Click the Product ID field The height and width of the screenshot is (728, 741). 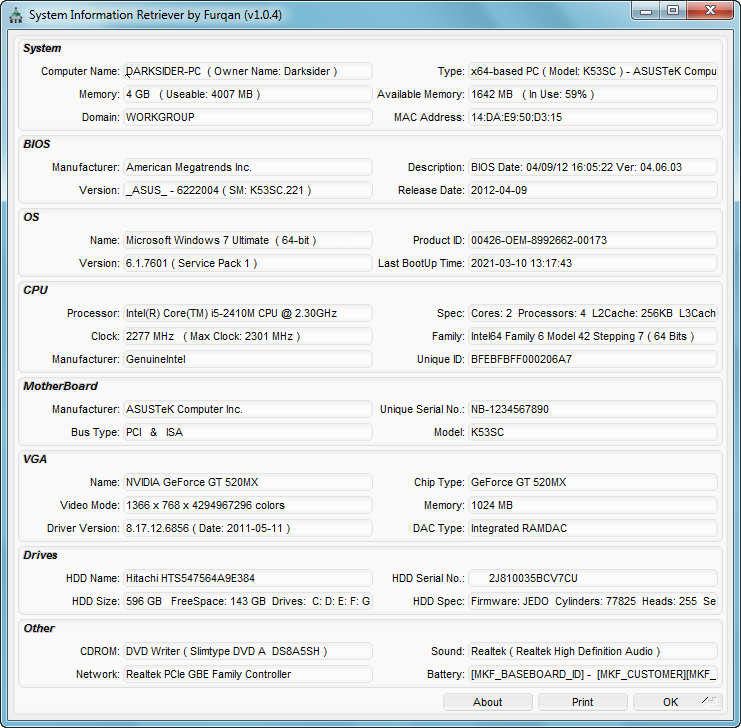point(593,240)
